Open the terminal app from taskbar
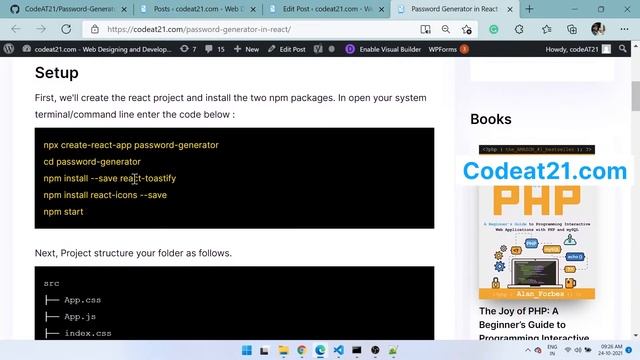Viewport: 640px width, 360px height. click(x=357, y=350)
